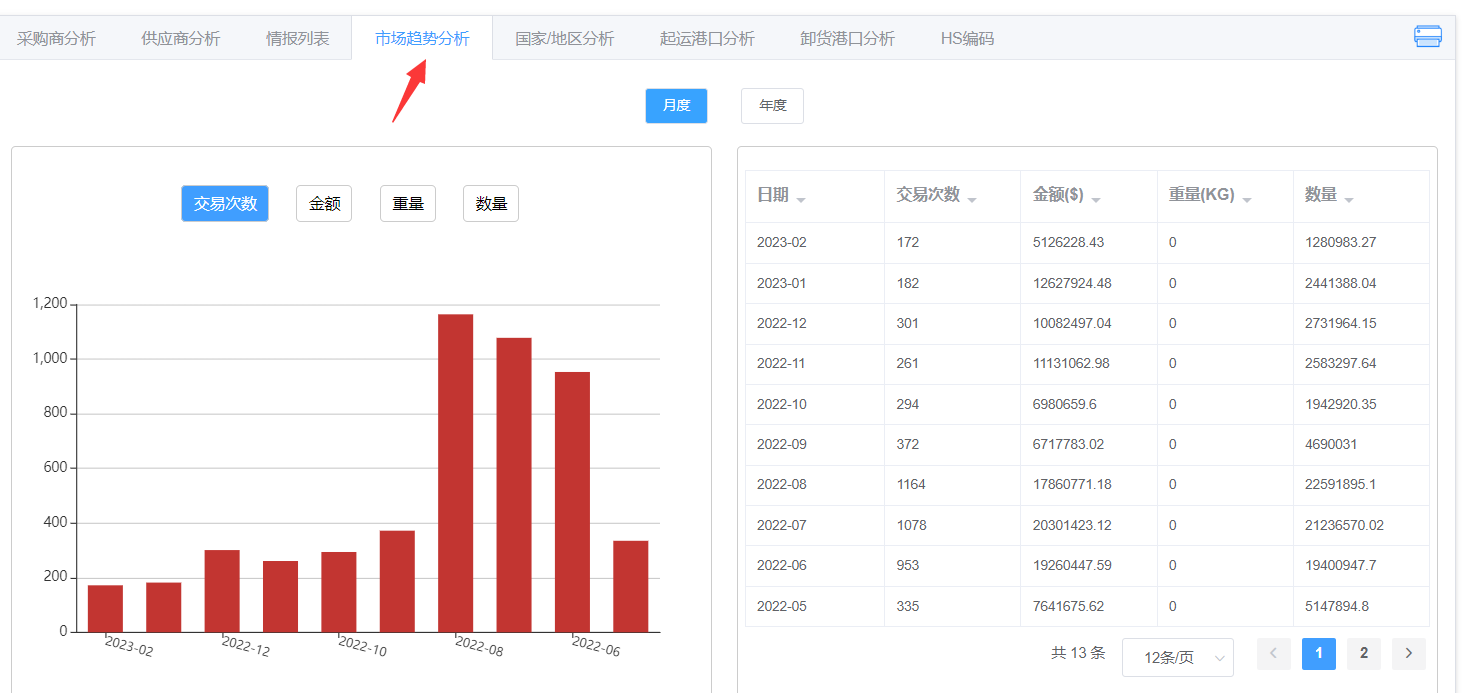Click the 数量 column header text
The image size is (1472, 693).
pyautogui.click(x=1321, y=195)
